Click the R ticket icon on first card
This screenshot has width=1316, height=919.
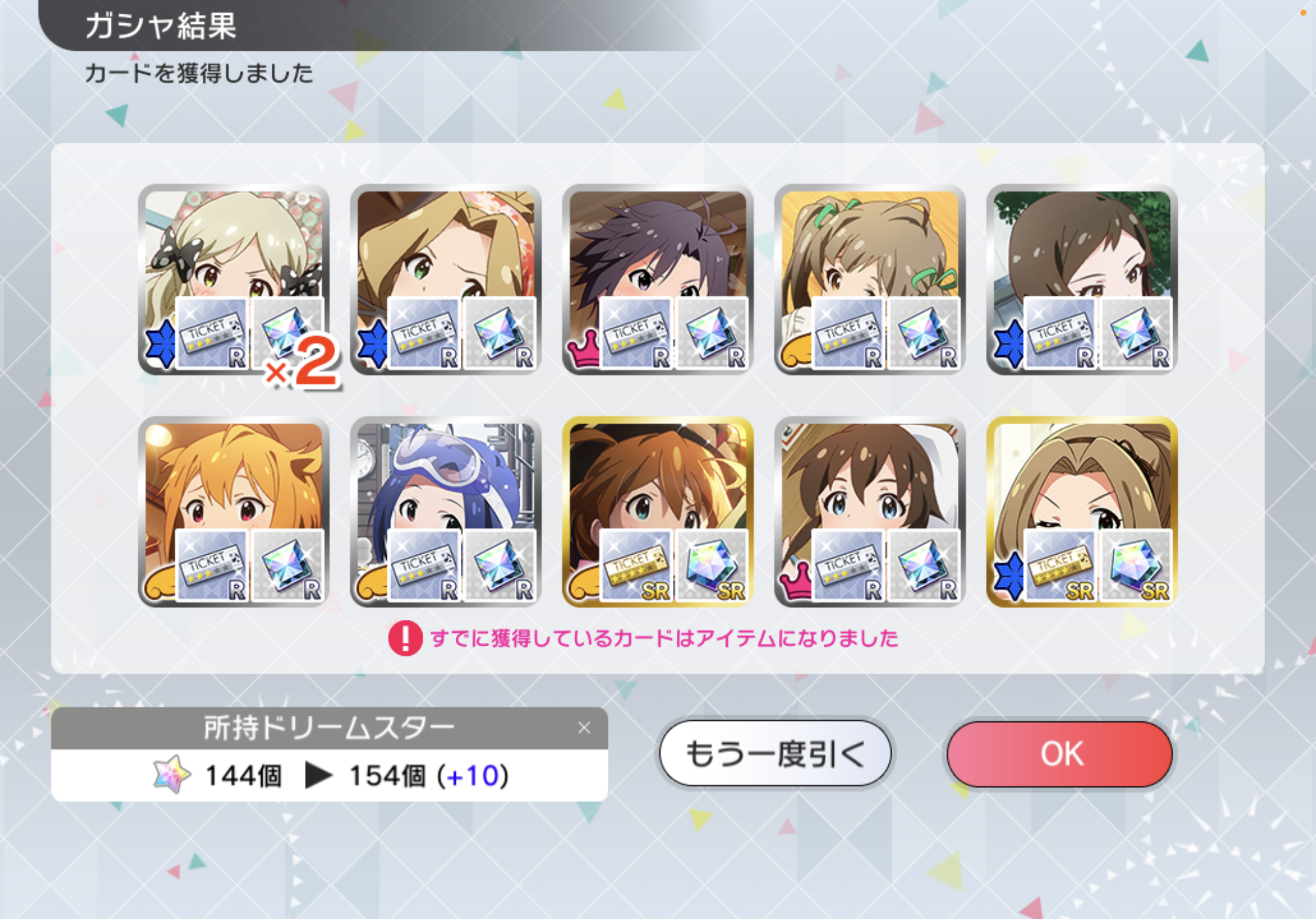(x=212, y=333)
